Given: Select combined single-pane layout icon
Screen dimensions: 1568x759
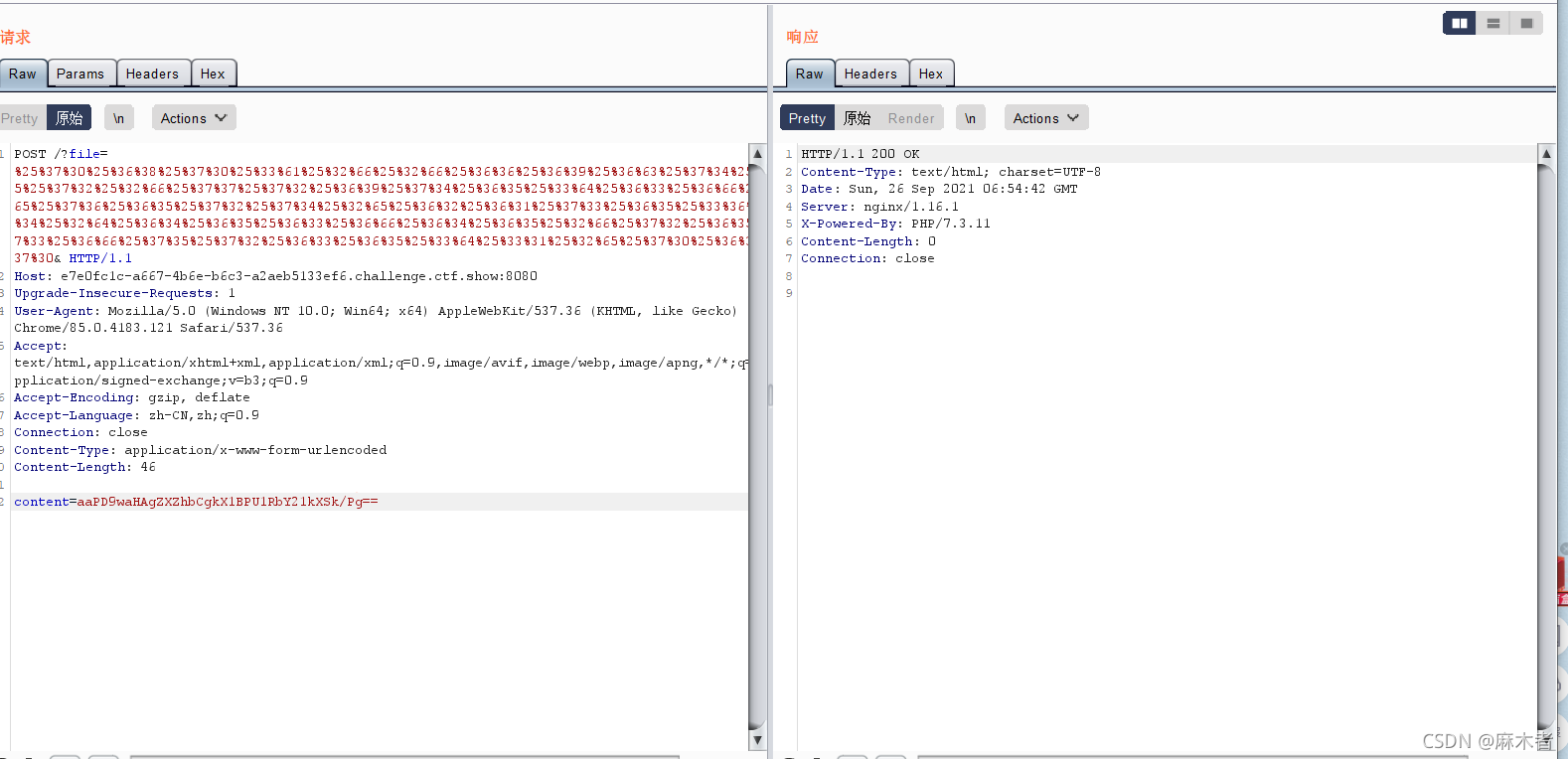Looking at the screenshot, I should pos(1526,23).
